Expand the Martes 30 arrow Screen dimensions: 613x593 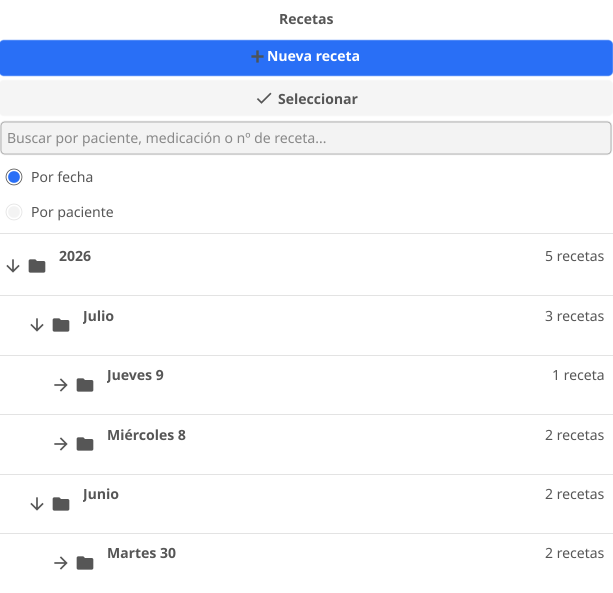coord(61,563)
